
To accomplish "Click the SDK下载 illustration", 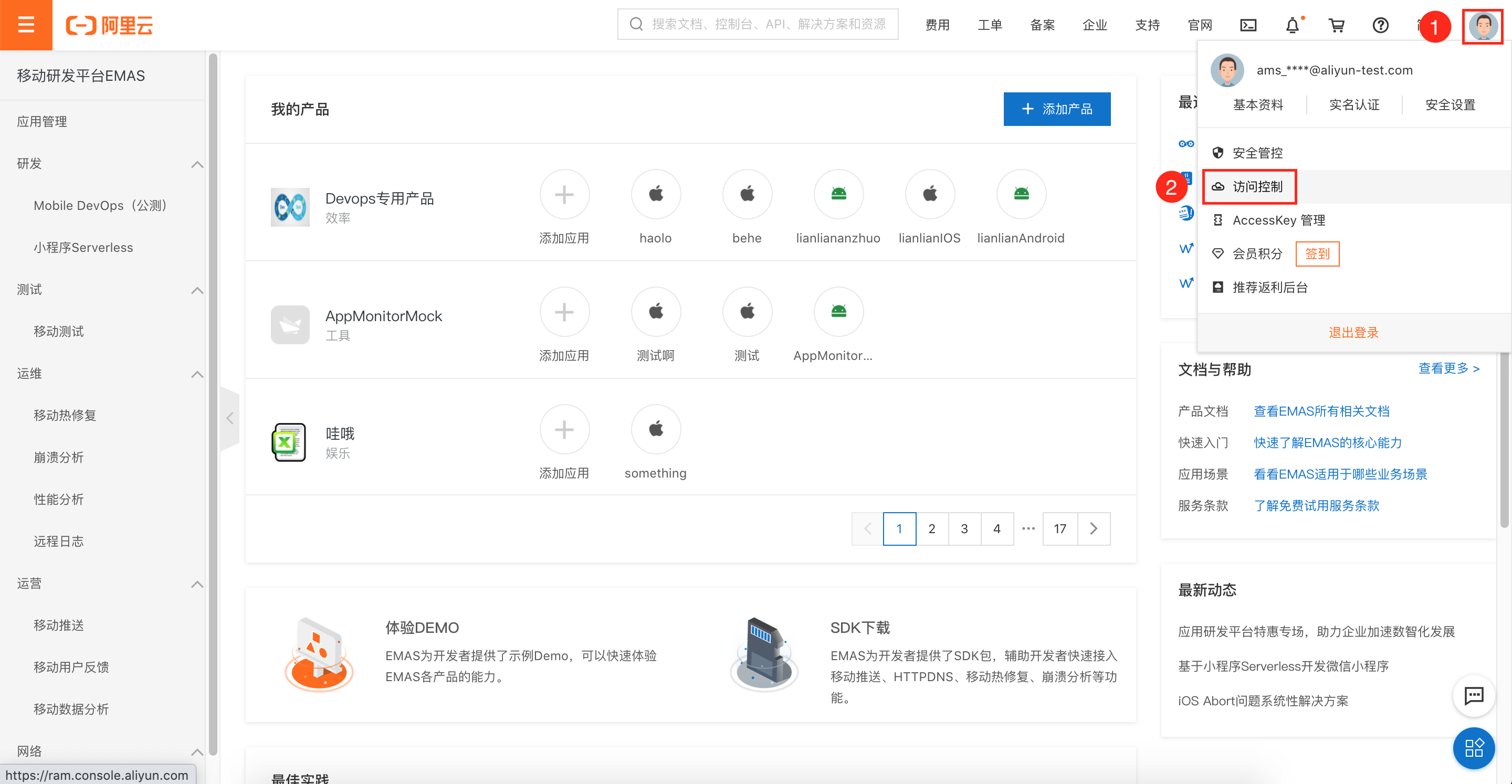I will point(764,655).
